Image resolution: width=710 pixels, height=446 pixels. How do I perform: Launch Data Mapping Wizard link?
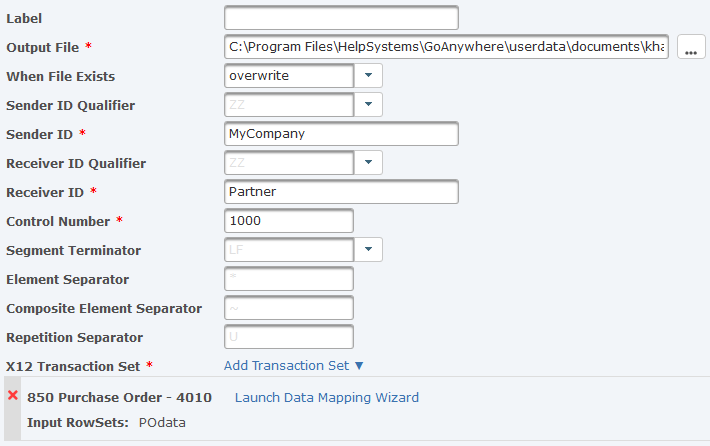(x=326, y=398)
